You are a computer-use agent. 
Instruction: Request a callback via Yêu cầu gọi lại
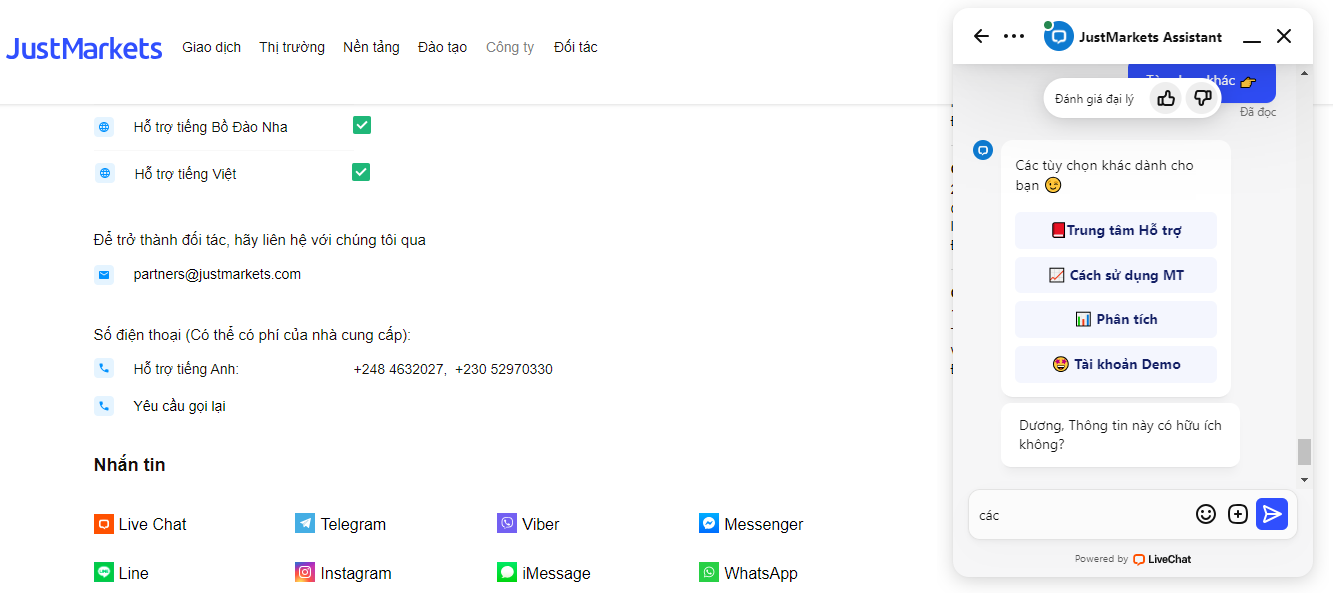[x=179, y=406]
